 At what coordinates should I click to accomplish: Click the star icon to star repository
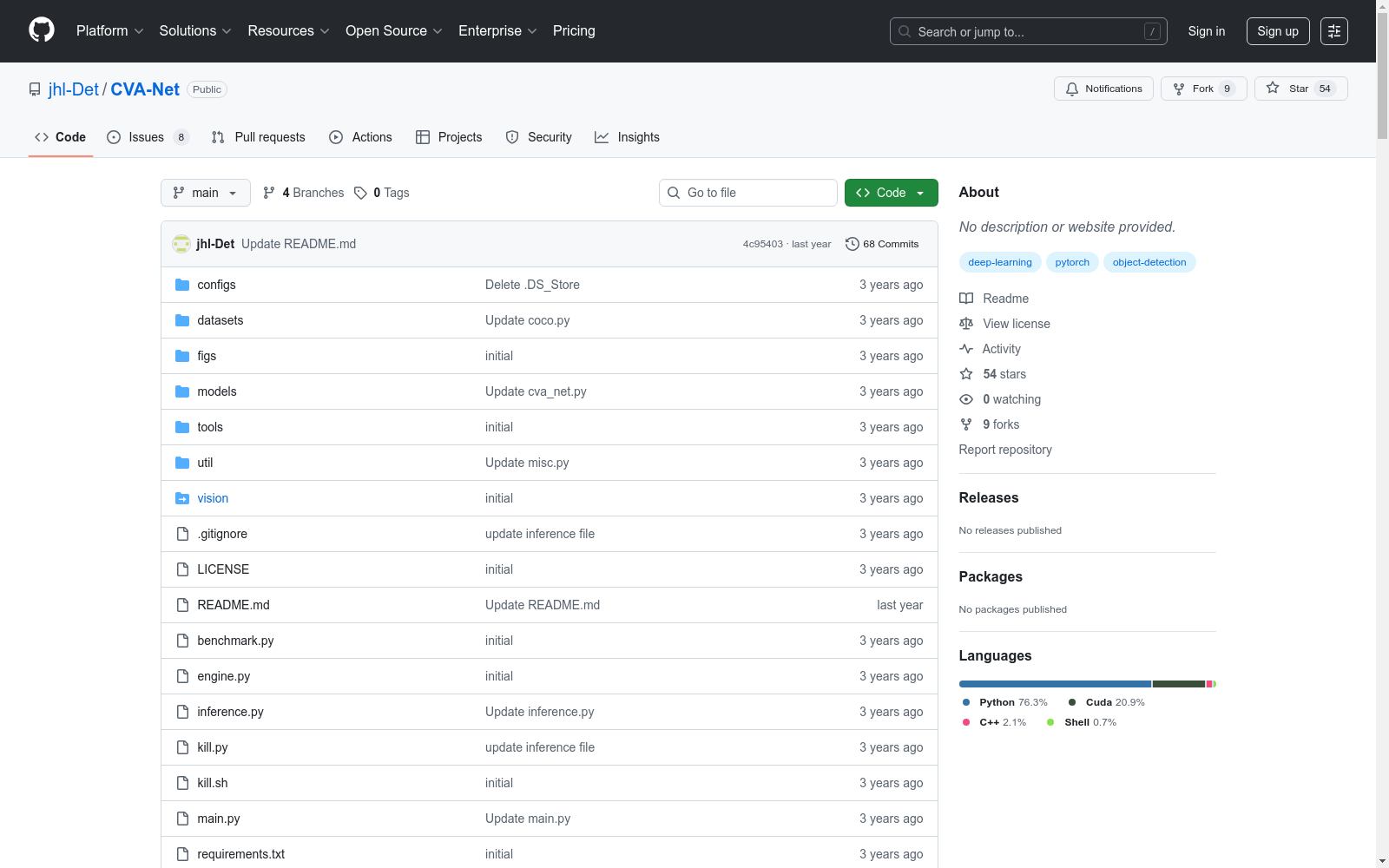coord(1273,88)
